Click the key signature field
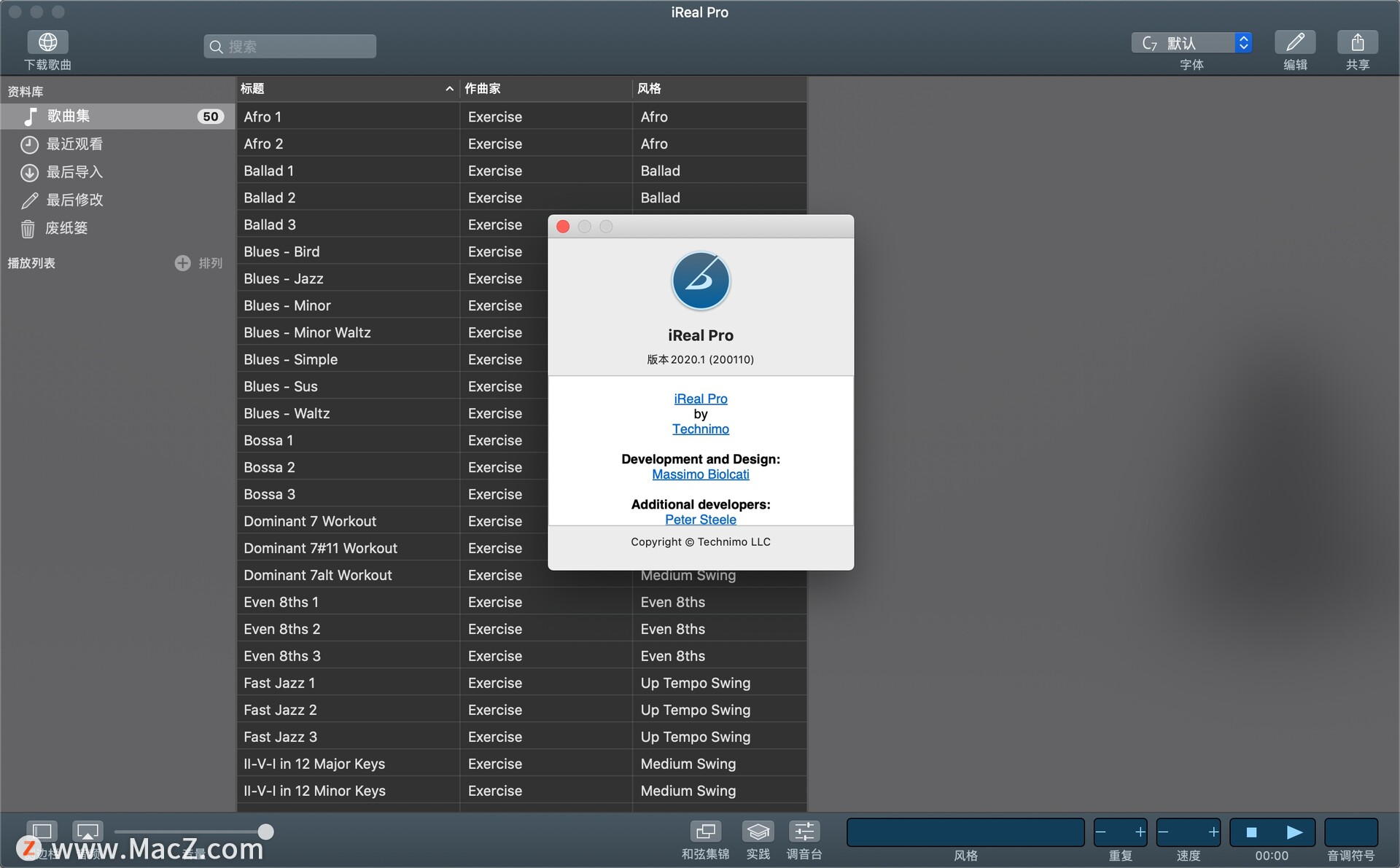Image resolution: width=1400 pixels, height=868 pixels. click(1350, 832)
